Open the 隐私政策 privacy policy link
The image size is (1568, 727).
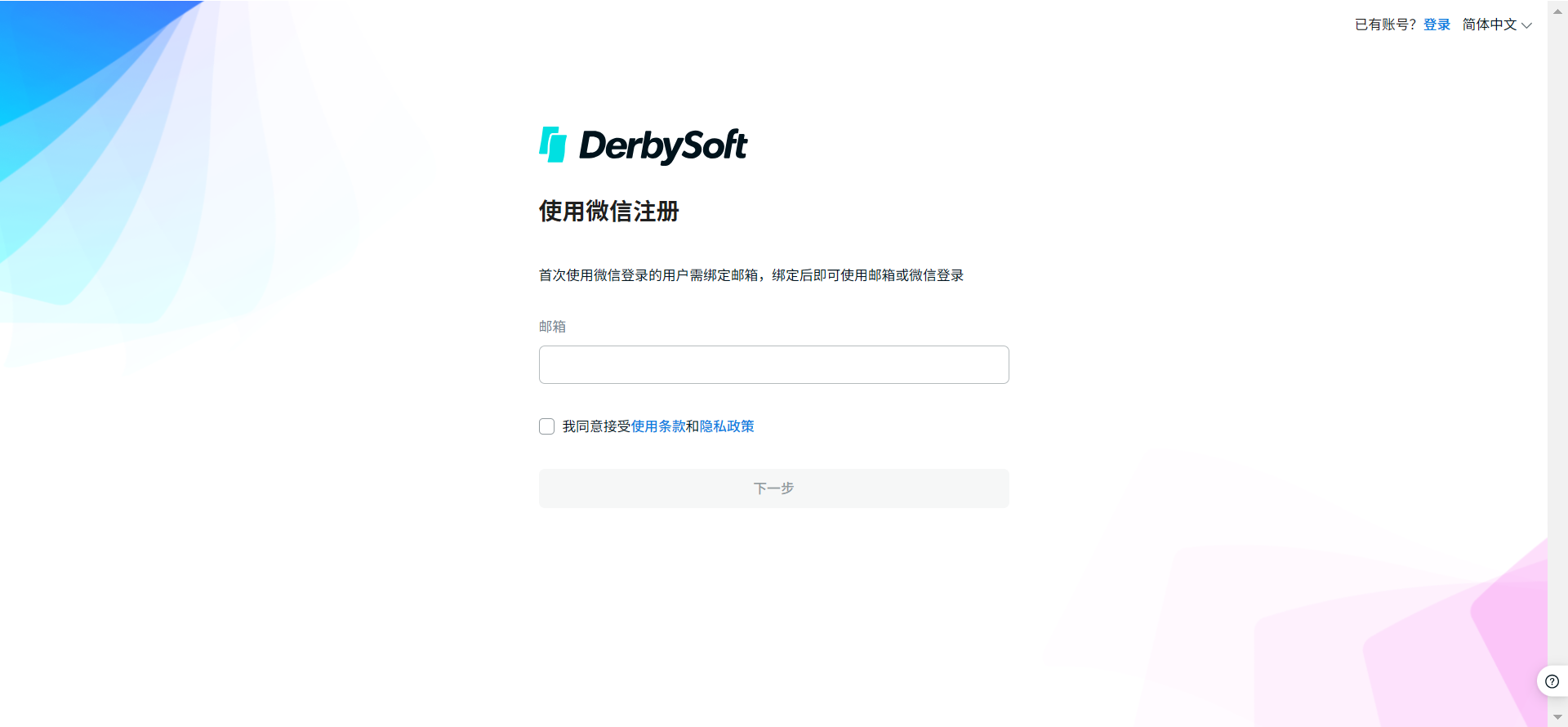[727, 426]
